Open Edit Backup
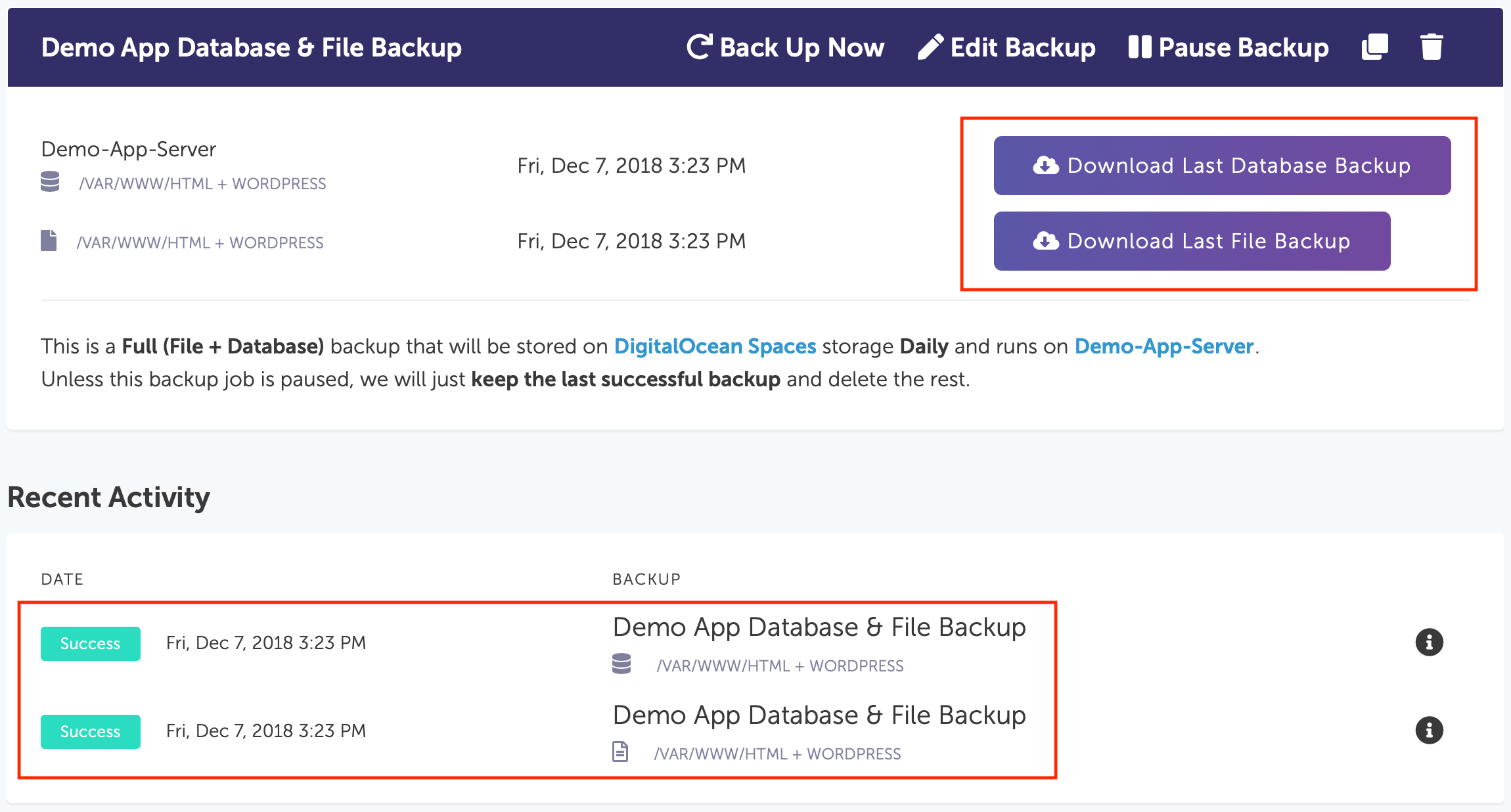This screenshot has height=812, width=1511. pyautogui.click(x=1006, y=47)
